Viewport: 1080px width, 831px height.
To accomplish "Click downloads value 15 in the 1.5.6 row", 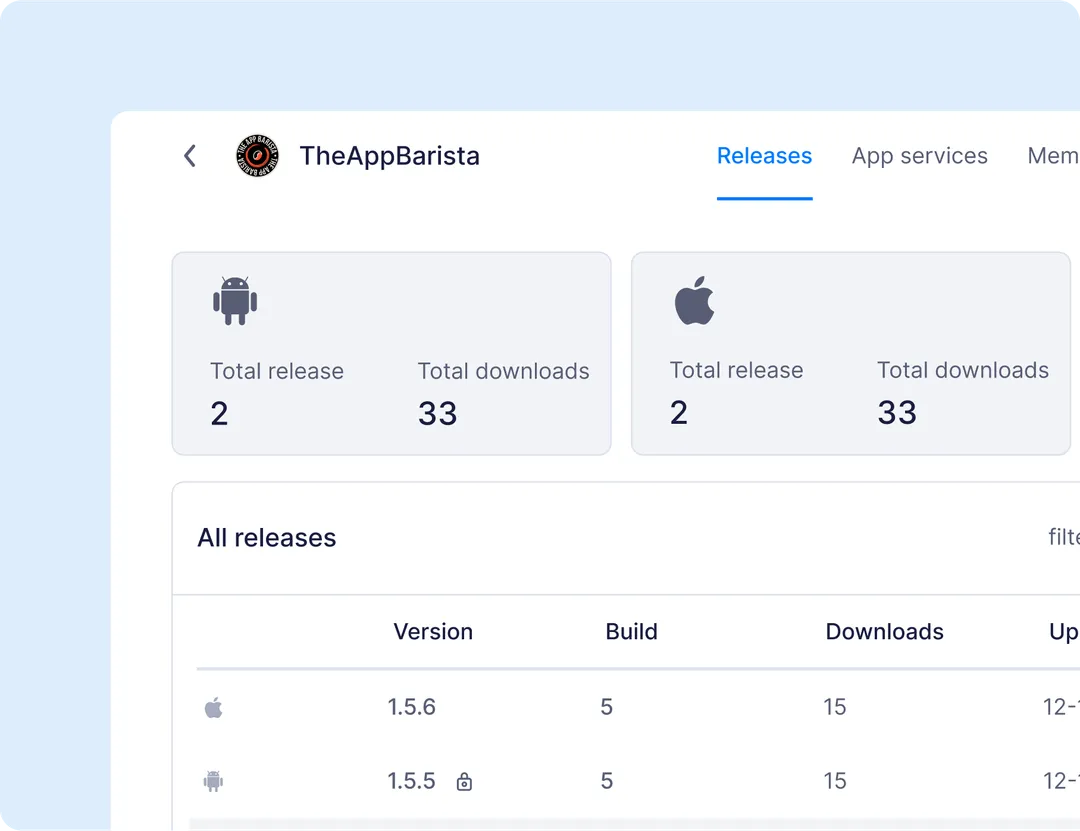I will coord(835,707).
